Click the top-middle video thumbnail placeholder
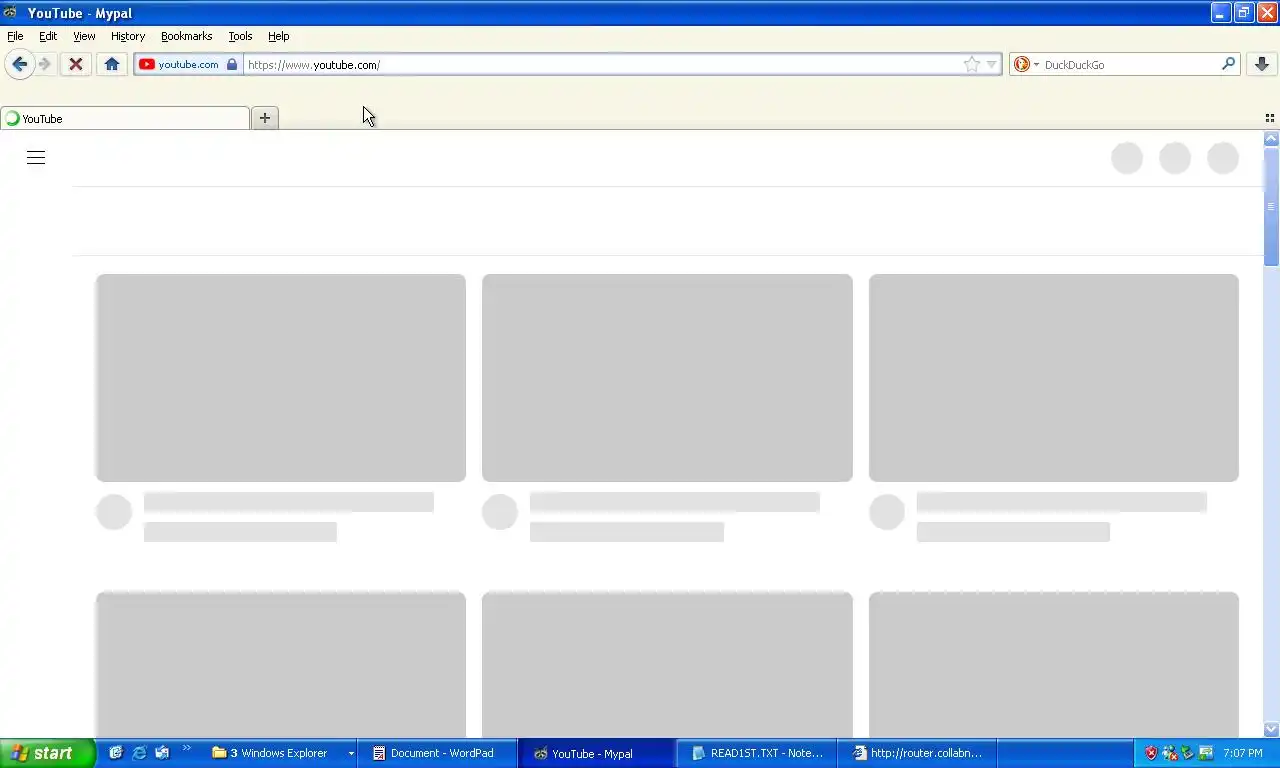1280x768 pixels. (667, 378)
